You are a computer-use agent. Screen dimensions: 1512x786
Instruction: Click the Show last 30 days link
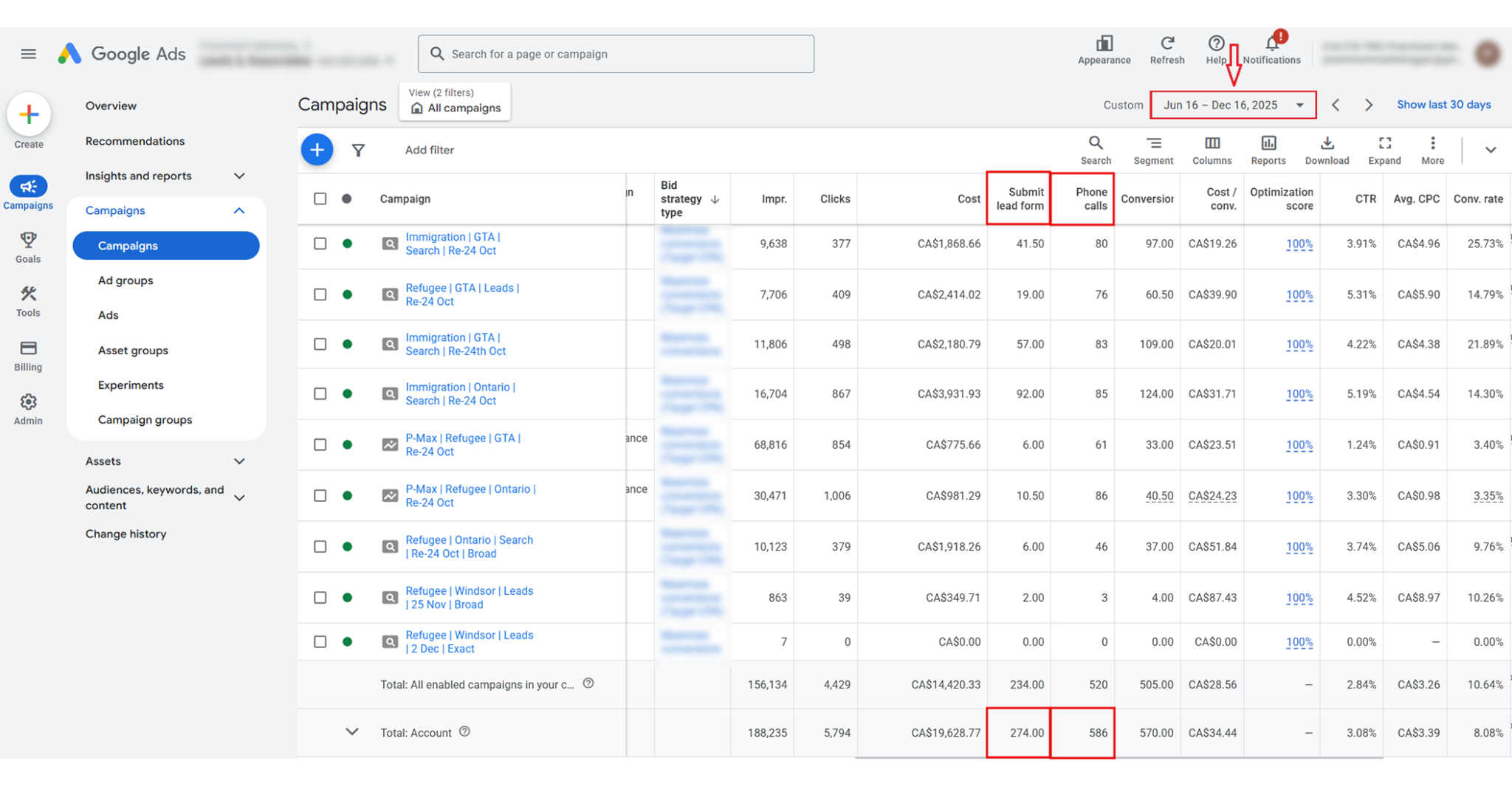click(x=1443, y=105)
